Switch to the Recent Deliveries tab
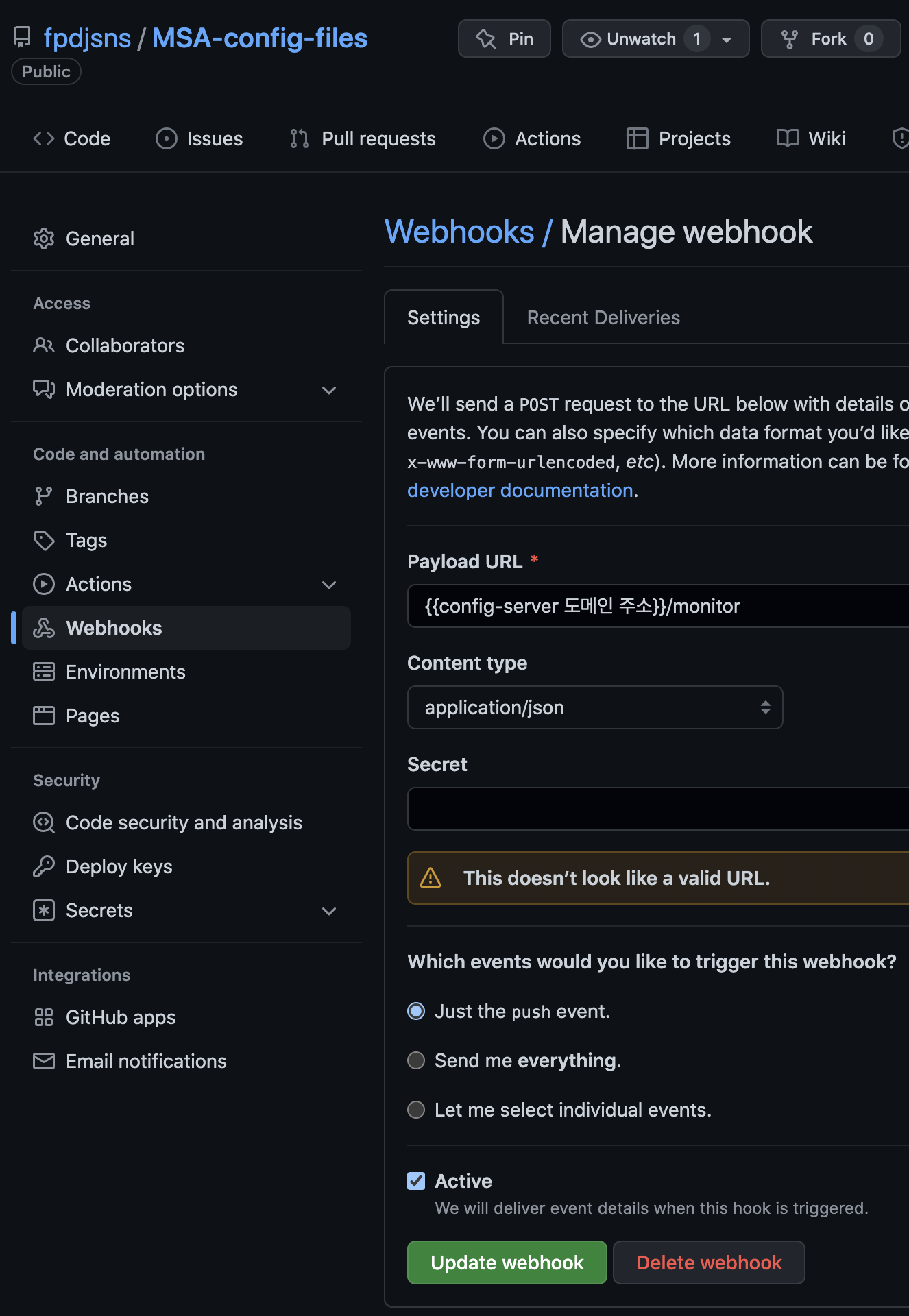Image resolution: width=909 pixels, height=1316 pixels. [603, 317]
